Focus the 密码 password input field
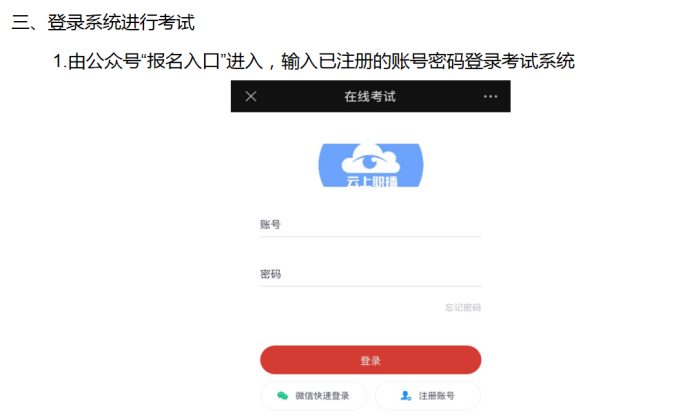 coord(371,274)
